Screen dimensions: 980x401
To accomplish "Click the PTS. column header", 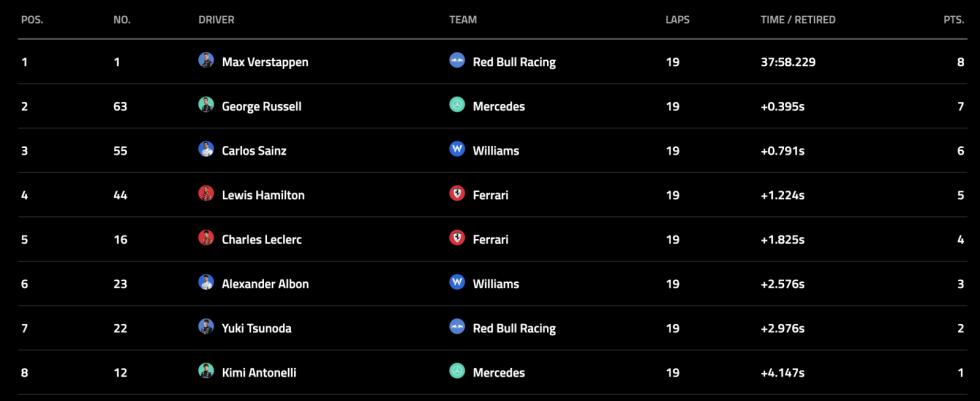I will pyautogui.click(x=953, y=20).
